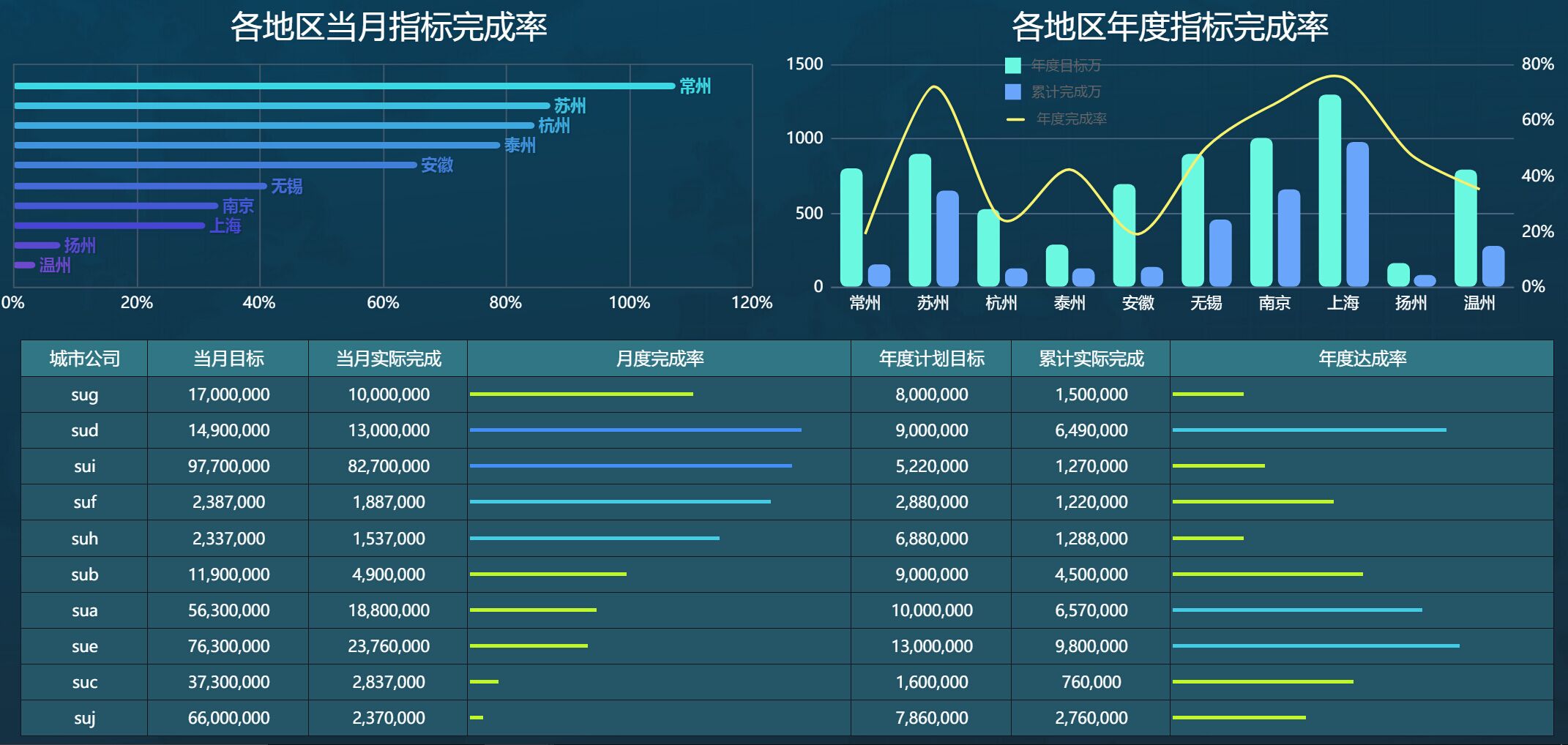Screen dimensions: 1568x745
Task: Click the 17,000,000 target value cell
Action: tap(228, 394)
